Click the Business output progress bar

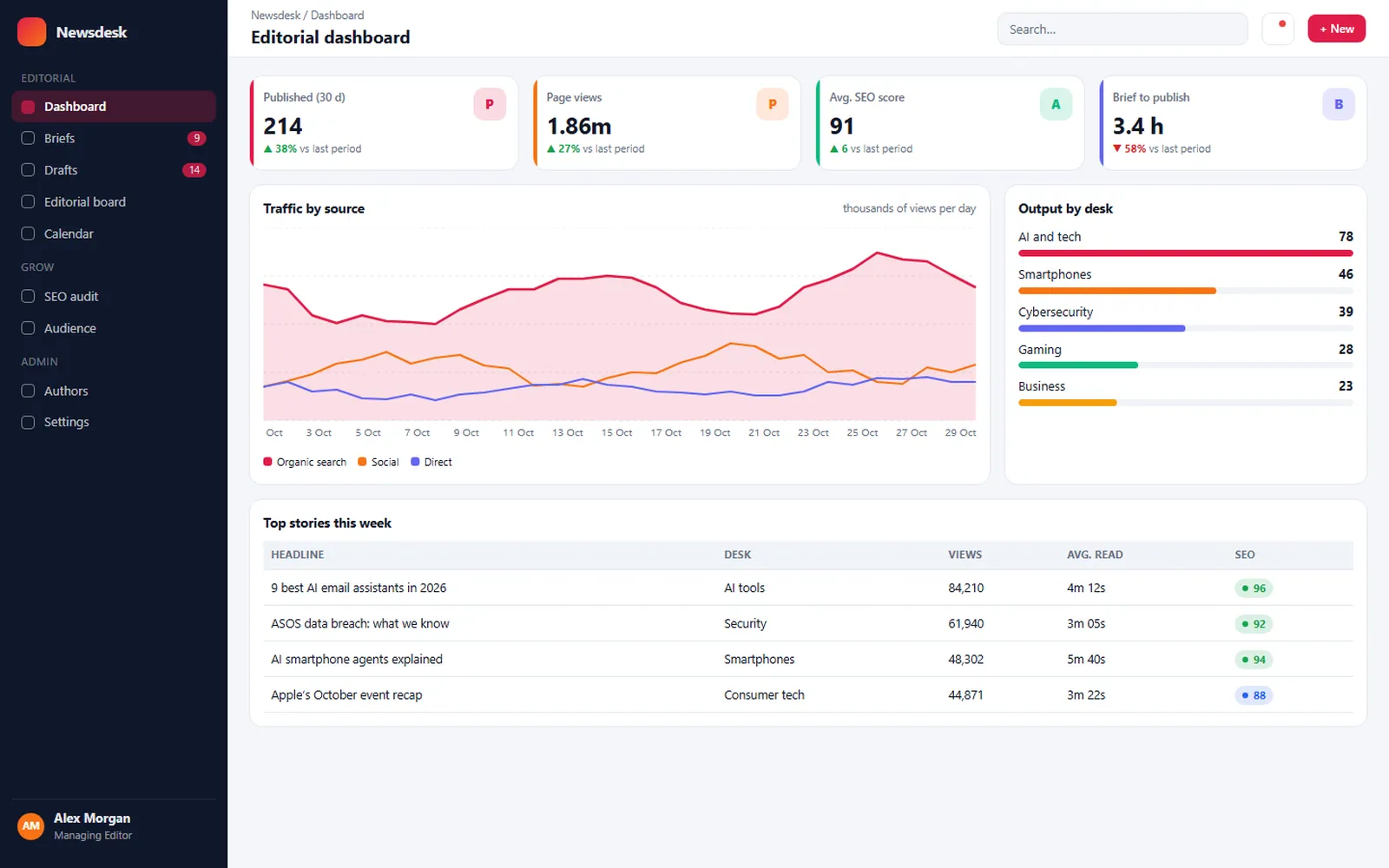coord(1186,403)
